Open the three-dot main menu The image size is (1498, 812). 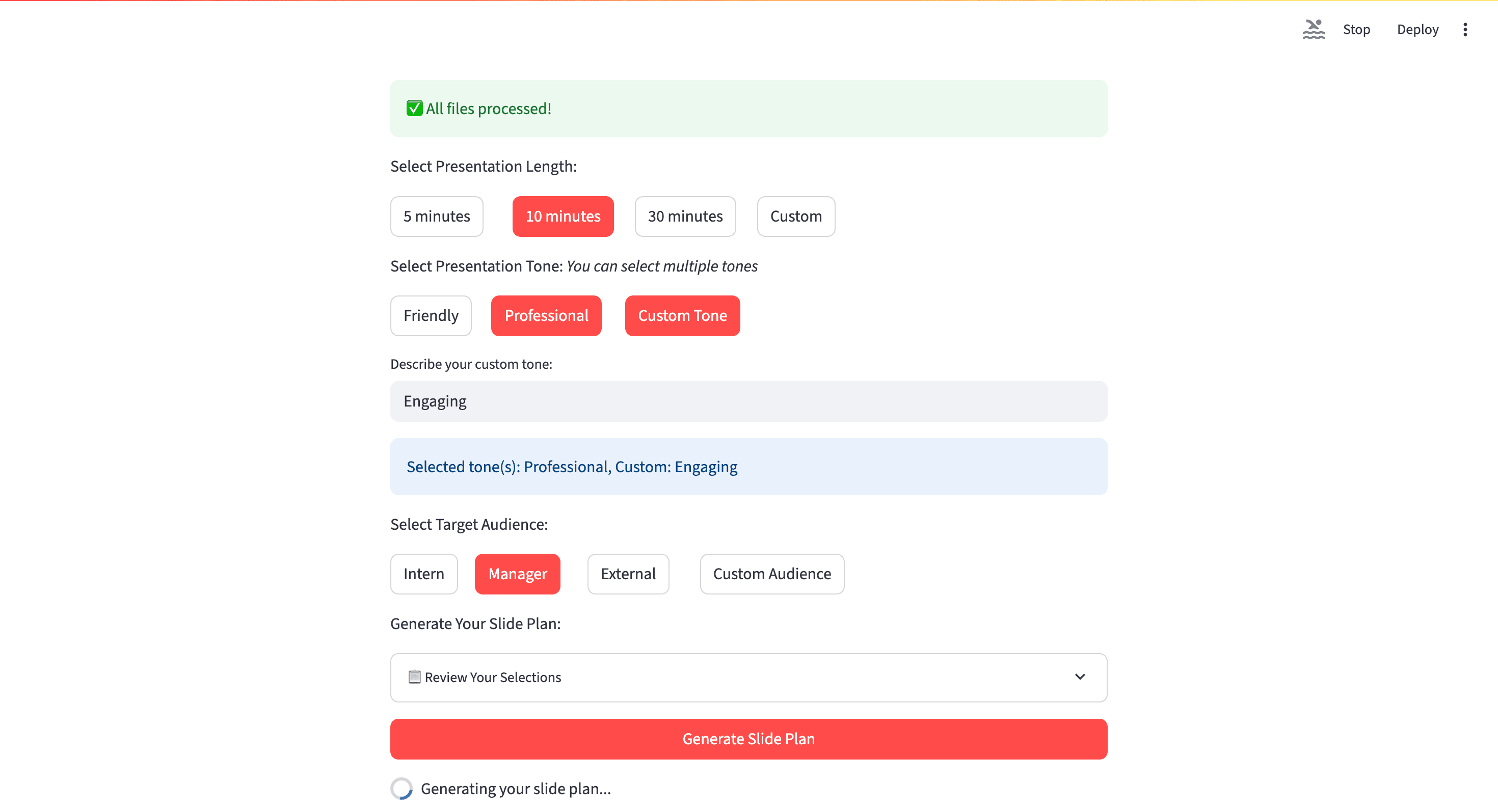click(x=1465, y=30)
